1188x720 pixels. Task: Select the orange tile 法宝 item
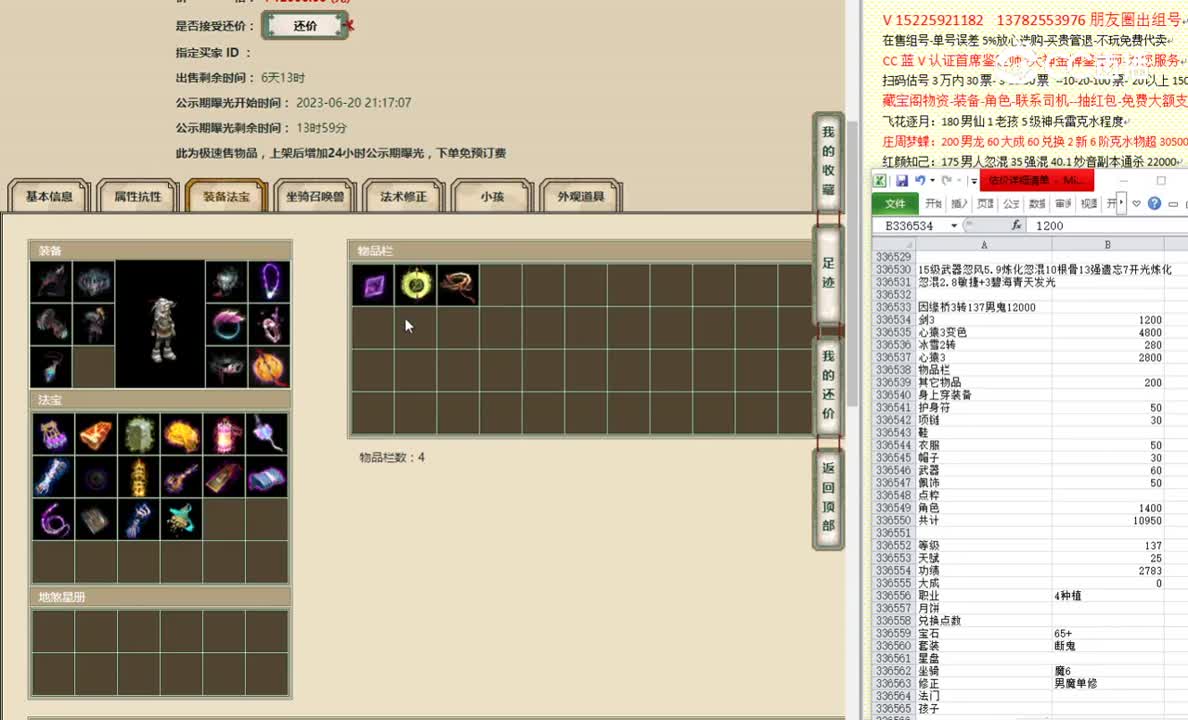pos(95,434)
